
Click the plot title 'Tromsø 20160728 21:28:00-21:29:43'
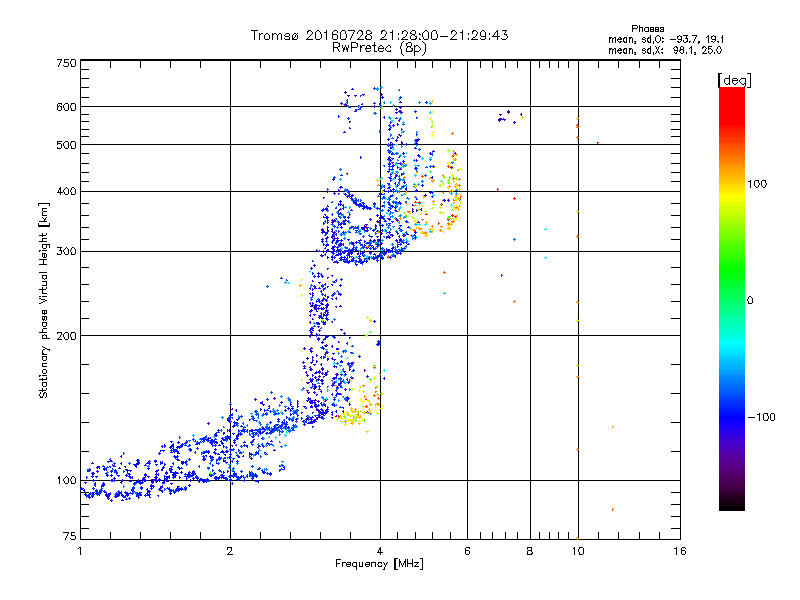tap(379, 35)
